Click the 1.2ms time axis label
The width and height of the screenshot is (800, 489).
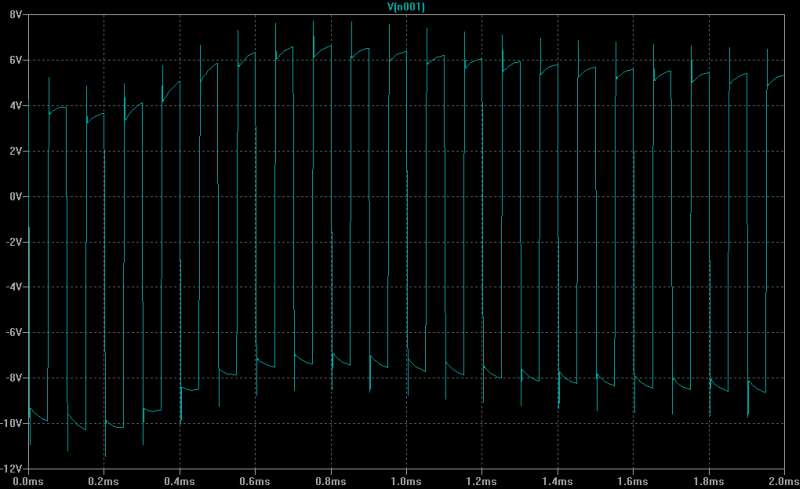pyautogui.click(x=481, y=481)
